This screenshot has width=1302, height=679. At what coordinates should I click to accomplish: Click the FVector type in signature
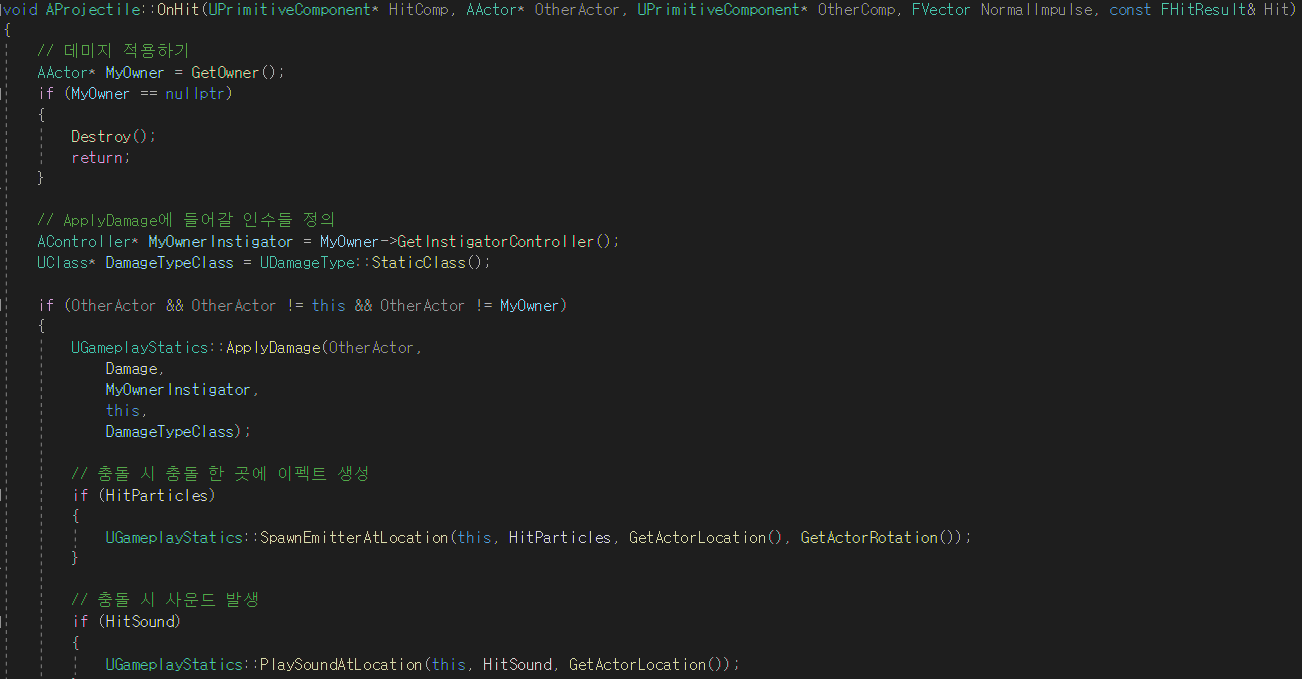942,10
